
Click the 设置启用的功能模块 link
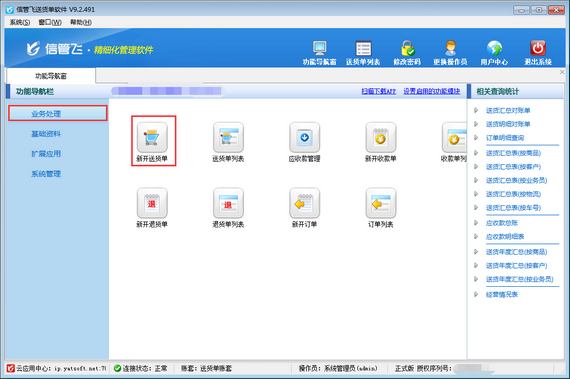coord(431,91)
